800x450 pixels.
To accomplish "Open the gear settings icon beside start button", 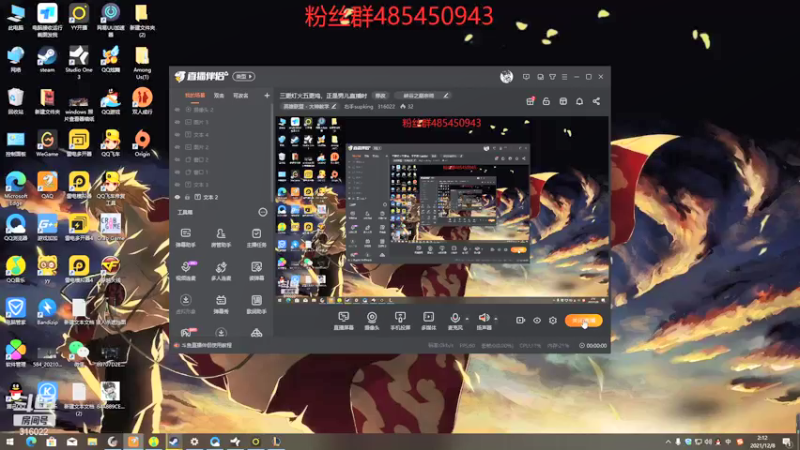I will (553, 320).
